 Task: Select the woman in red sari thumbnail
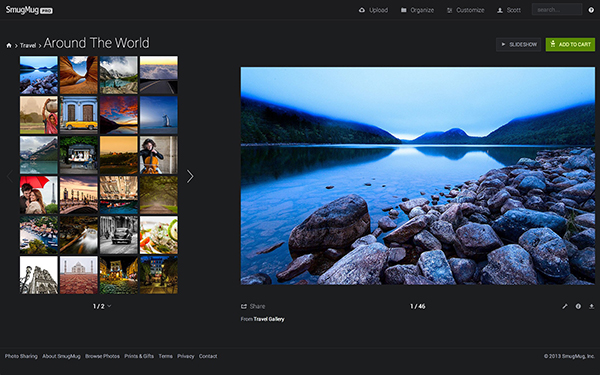click(39, 115)
